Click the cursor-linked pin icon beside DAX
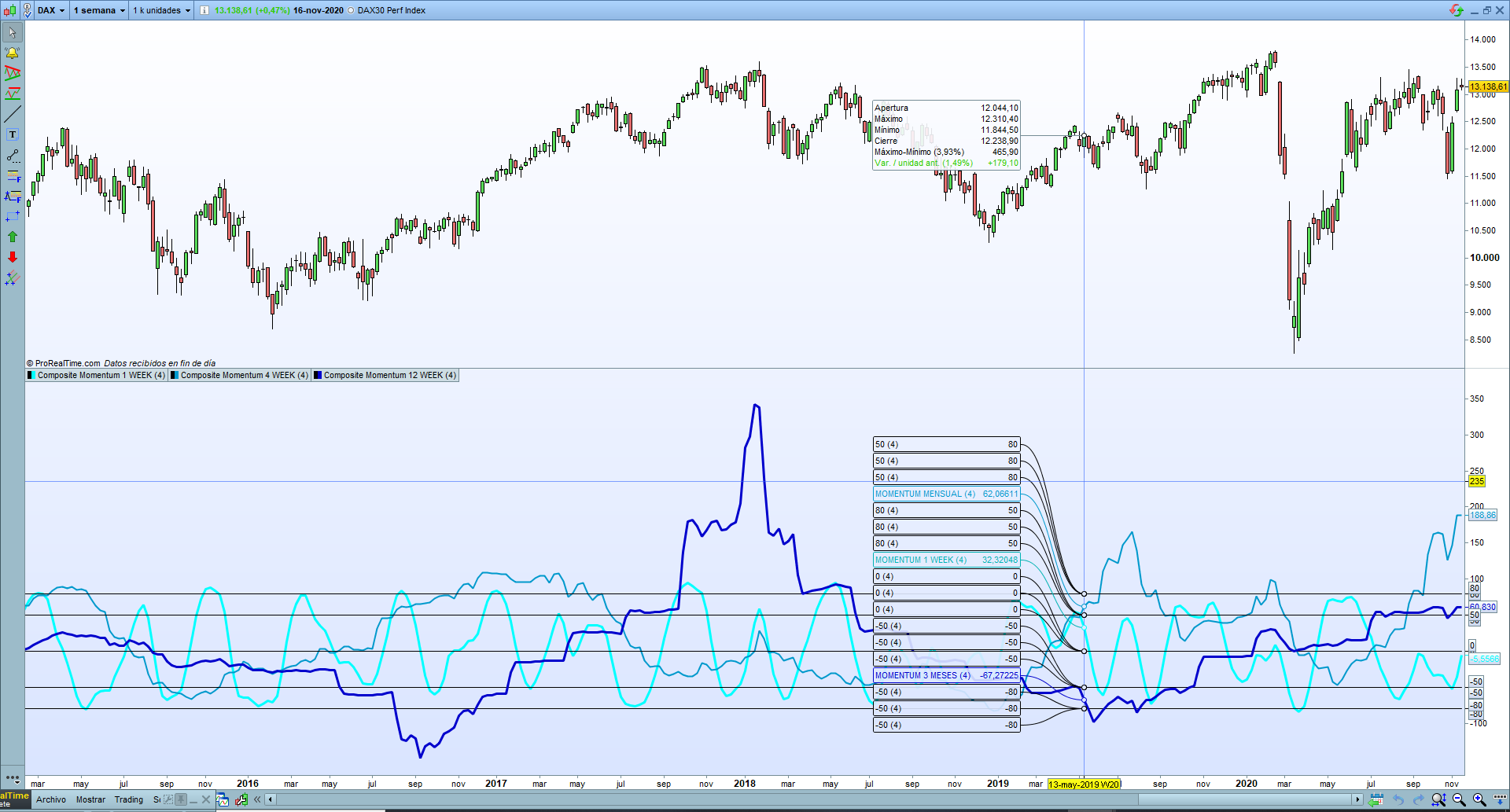The width and height of the screenshot is (1510, 812). coord(28,10)
